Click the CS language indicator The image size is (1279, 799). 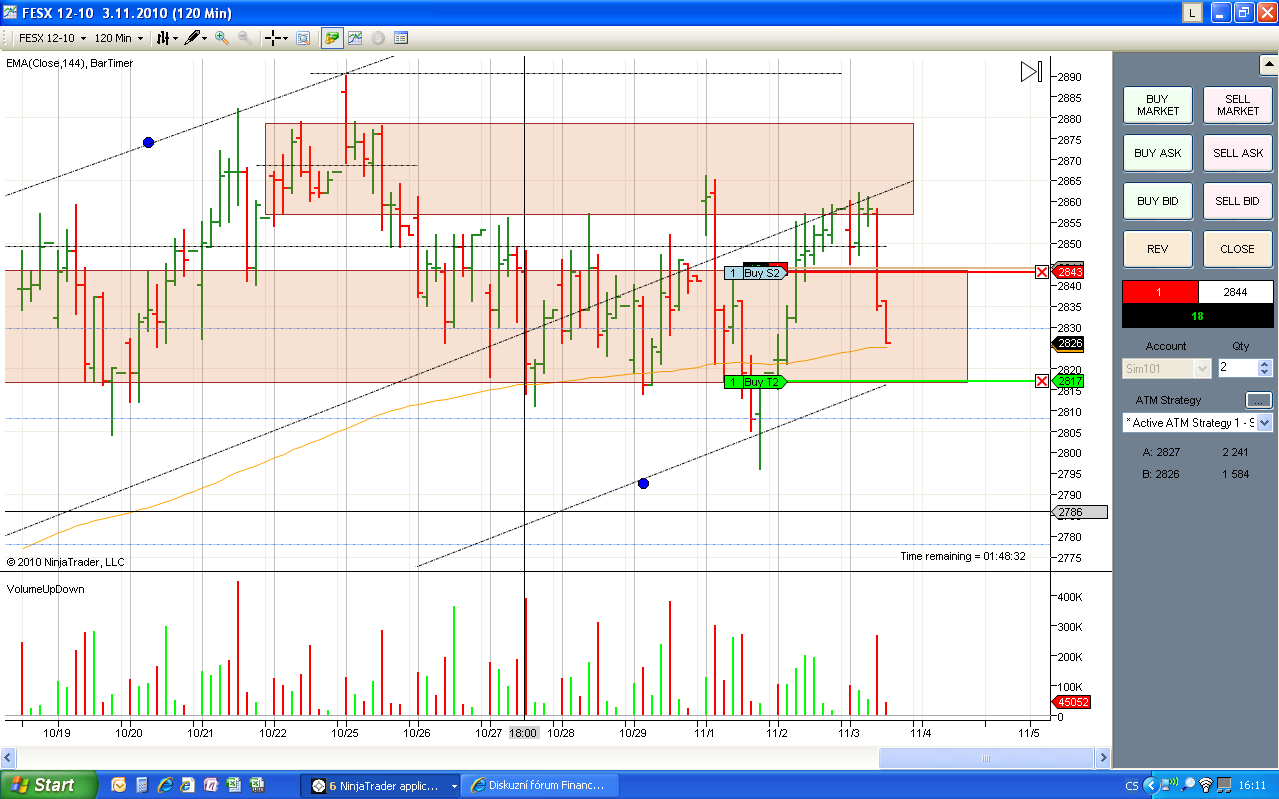click(x=1132, y=785)
